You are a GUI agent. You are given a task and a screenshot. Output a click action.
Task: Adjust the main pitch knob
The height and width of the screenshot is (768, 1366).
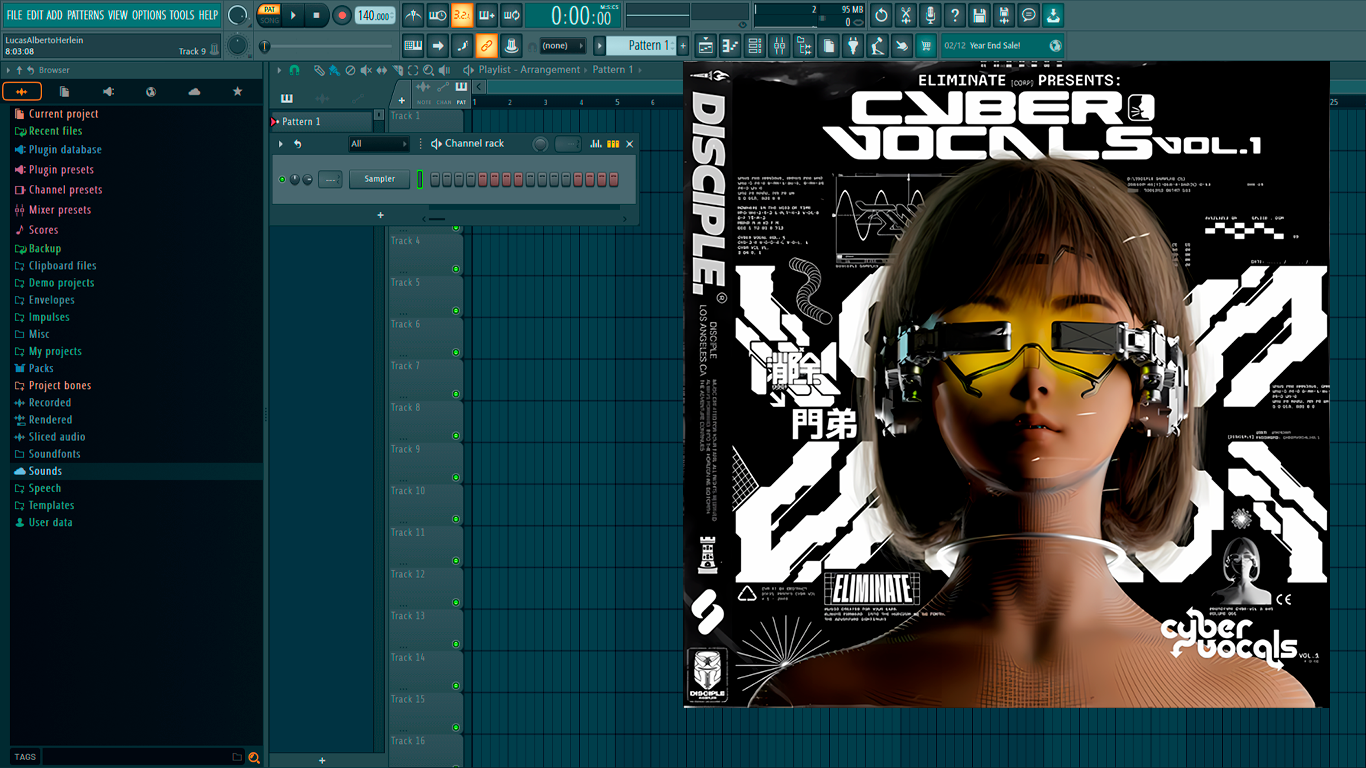pos(237,45)
